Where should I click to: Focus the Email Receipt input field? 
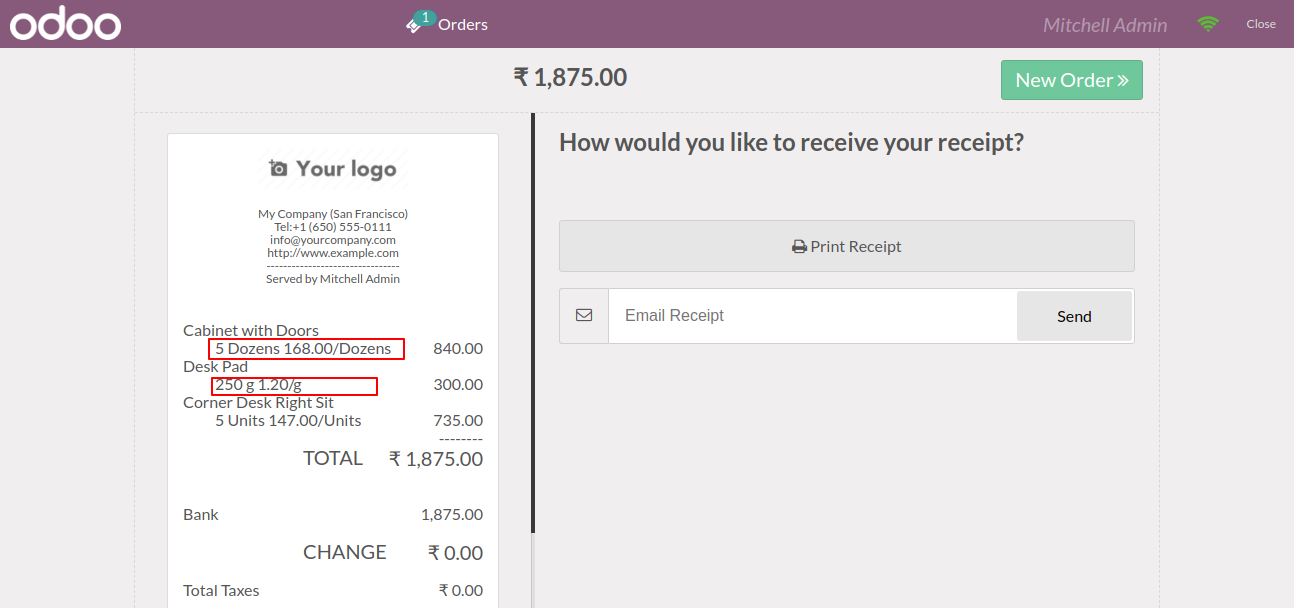[x=812, y=316]
